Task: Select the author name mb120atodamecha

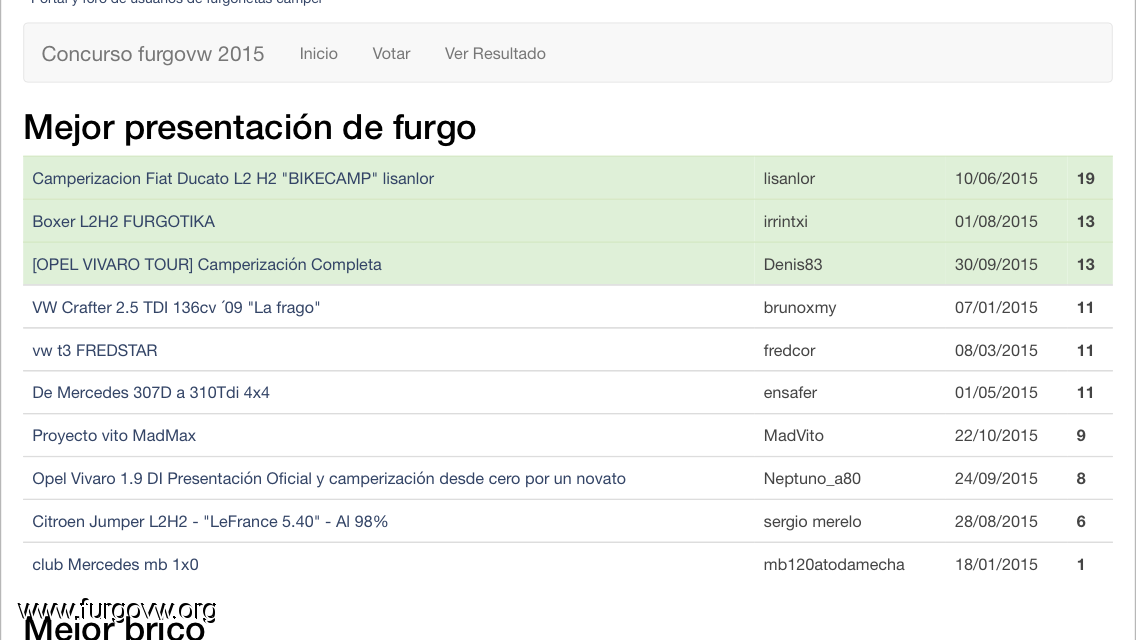Action: [834, 564]
